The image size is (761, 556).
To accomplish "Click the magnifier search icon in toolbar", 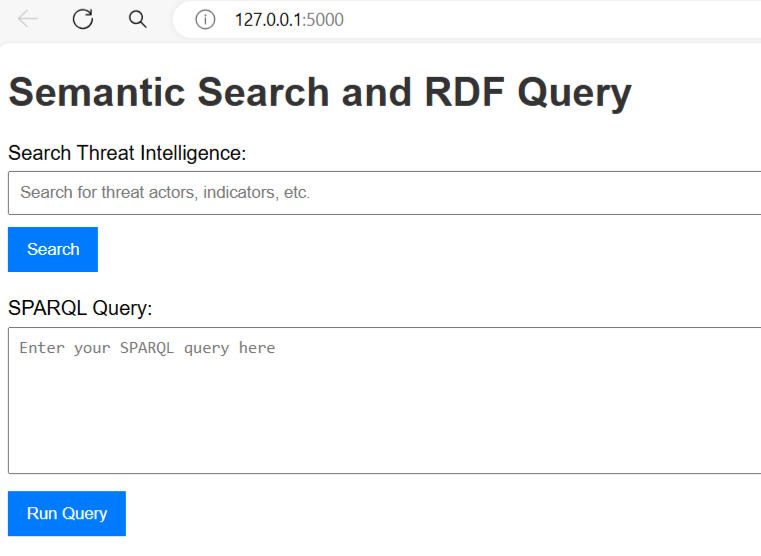I will click(137, 19).
